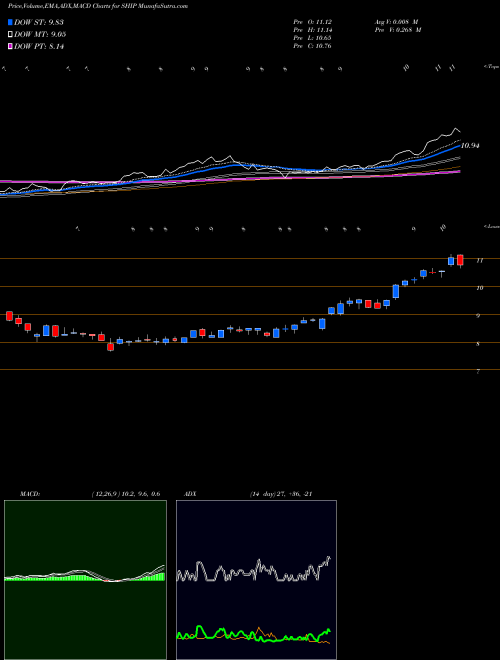The image size is (500, 660).
Task: Select the 'DOW PT: 8.14' legend text
Action: [x=39, y=47]
